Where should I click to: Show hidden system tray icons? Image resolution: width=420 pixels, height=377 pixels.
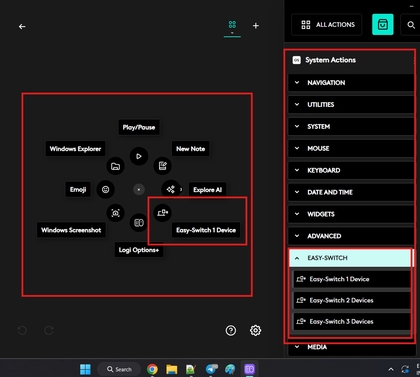(x=391, y=369)
